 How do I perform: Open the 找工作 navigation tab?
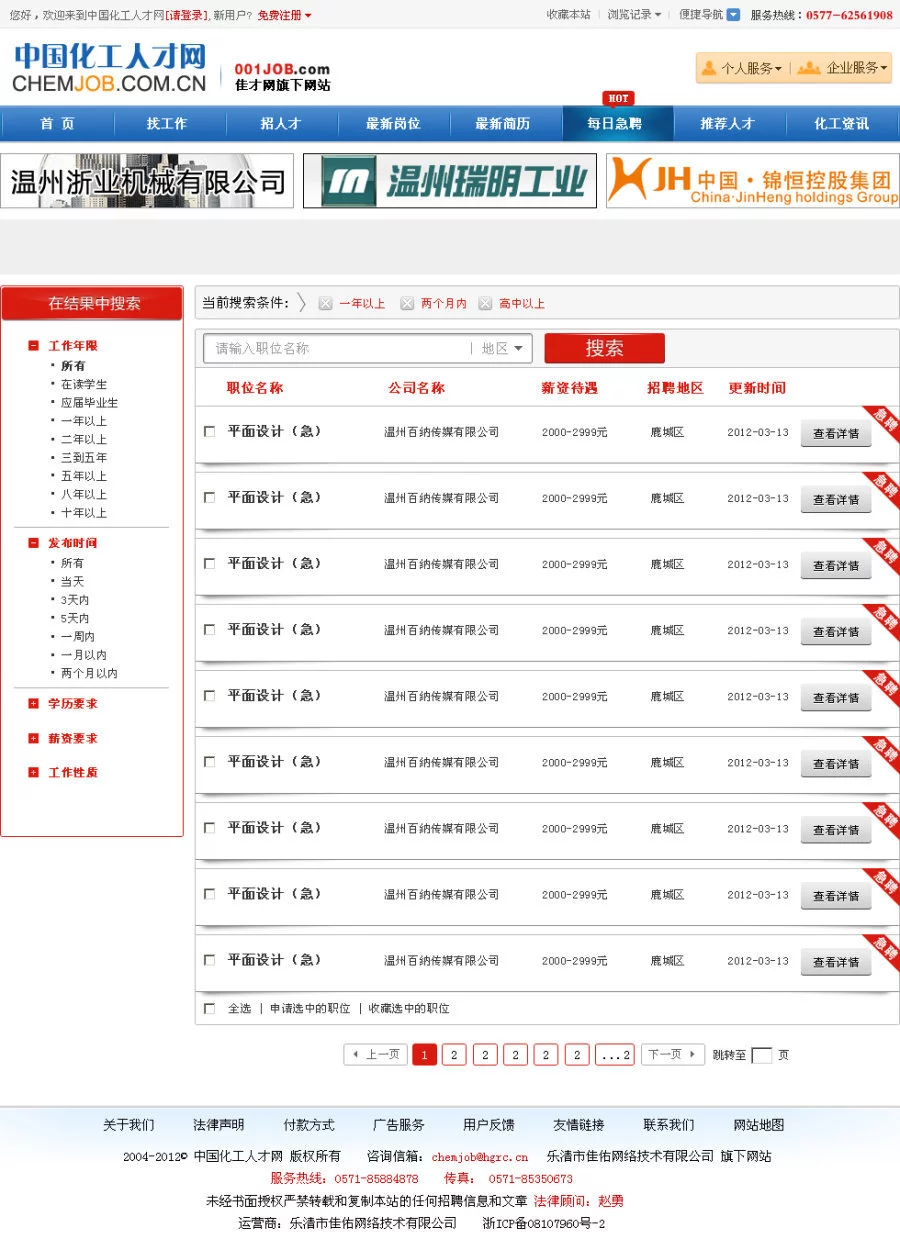[x=167, y=124]
